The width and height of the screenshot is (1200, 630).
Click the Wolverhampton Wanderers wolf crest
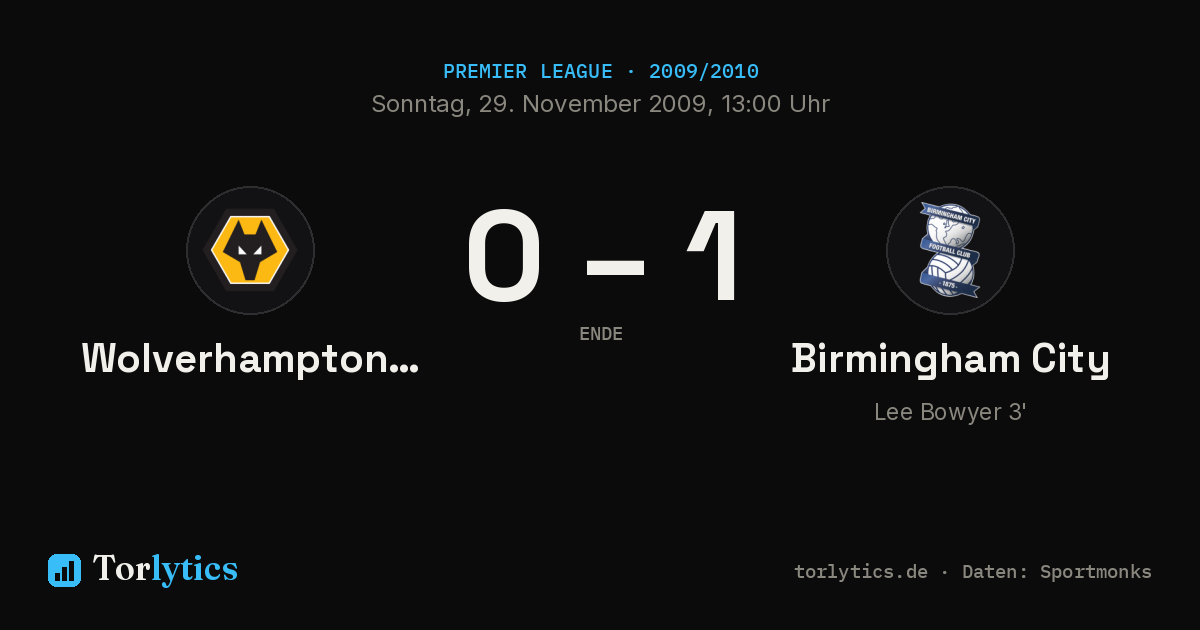250,250
